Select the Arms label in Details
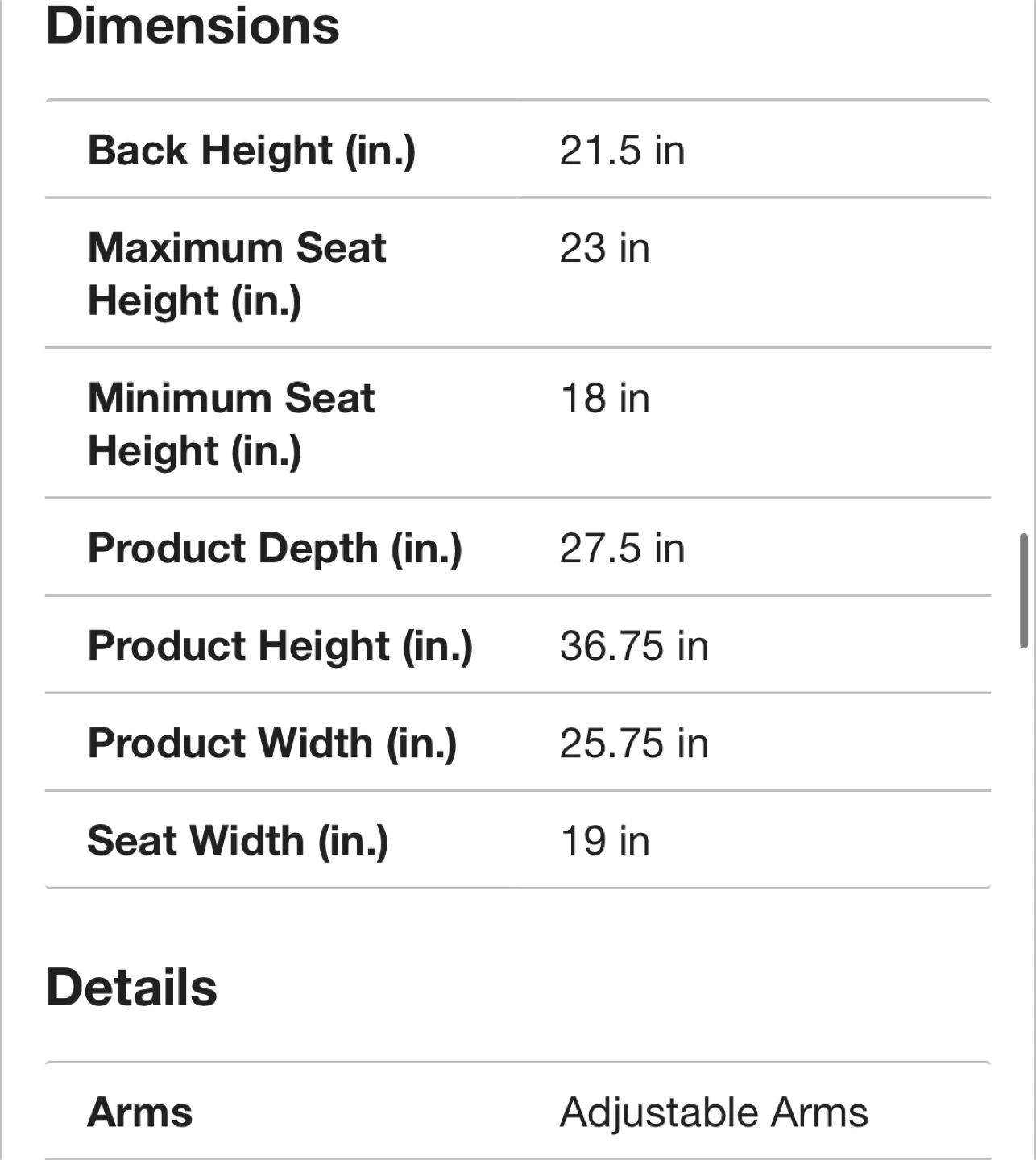Viewport: 1036px width, 1160px height. click(x=140, y=1112)
